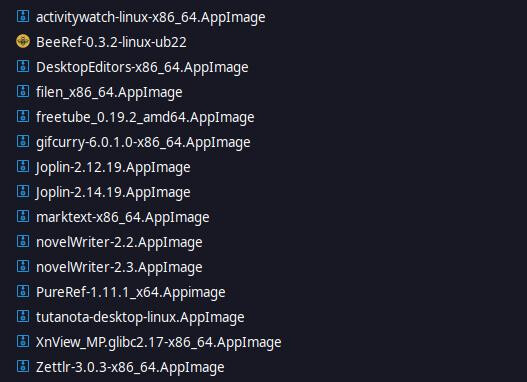The height and width of the screenshot is (382, 527).
Task: Click the marktext file icon
Action: click(23, 216)
